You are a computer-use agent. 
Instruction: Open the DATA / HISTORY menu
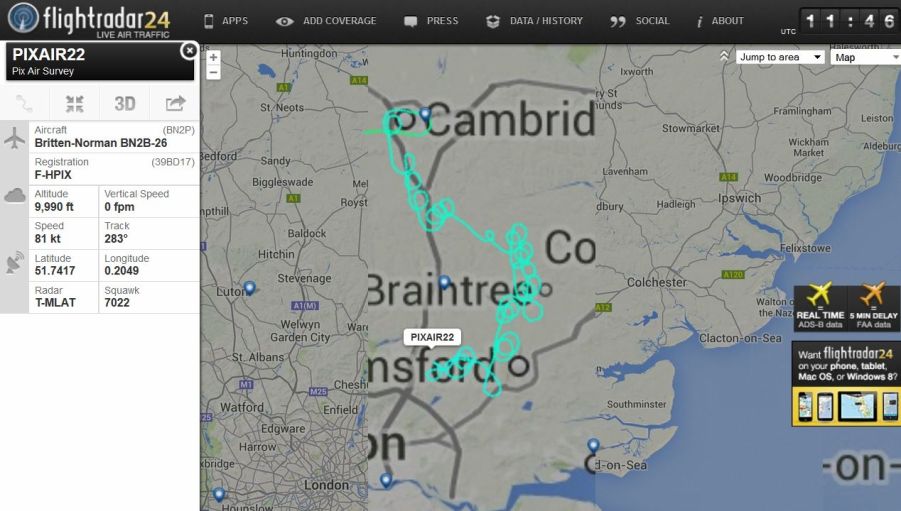click(x=534, y=21)
